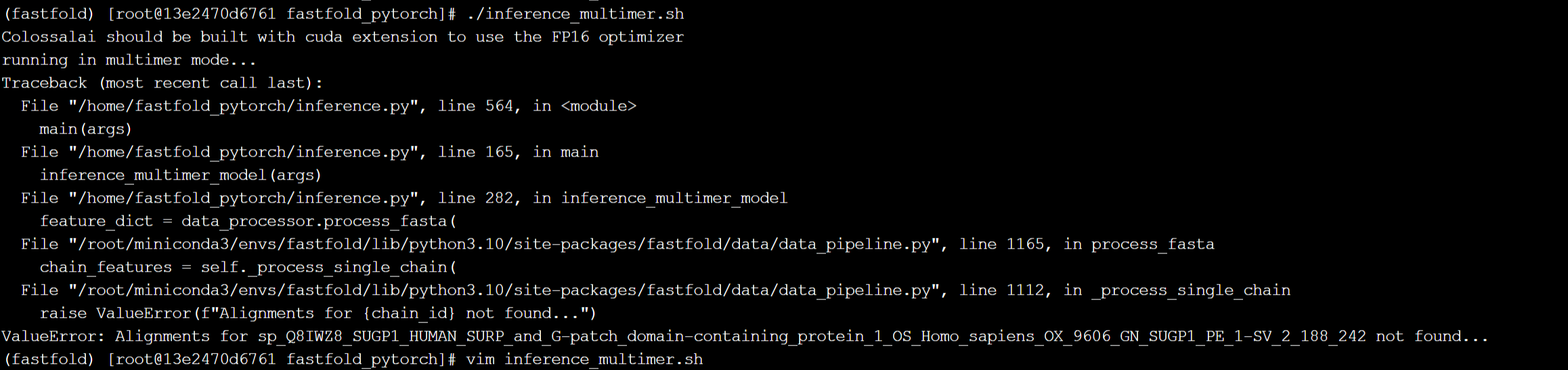Click the "running in multimer mode..." line
The width and height of the screenshot is (1568, 370).
coord(129,60)
